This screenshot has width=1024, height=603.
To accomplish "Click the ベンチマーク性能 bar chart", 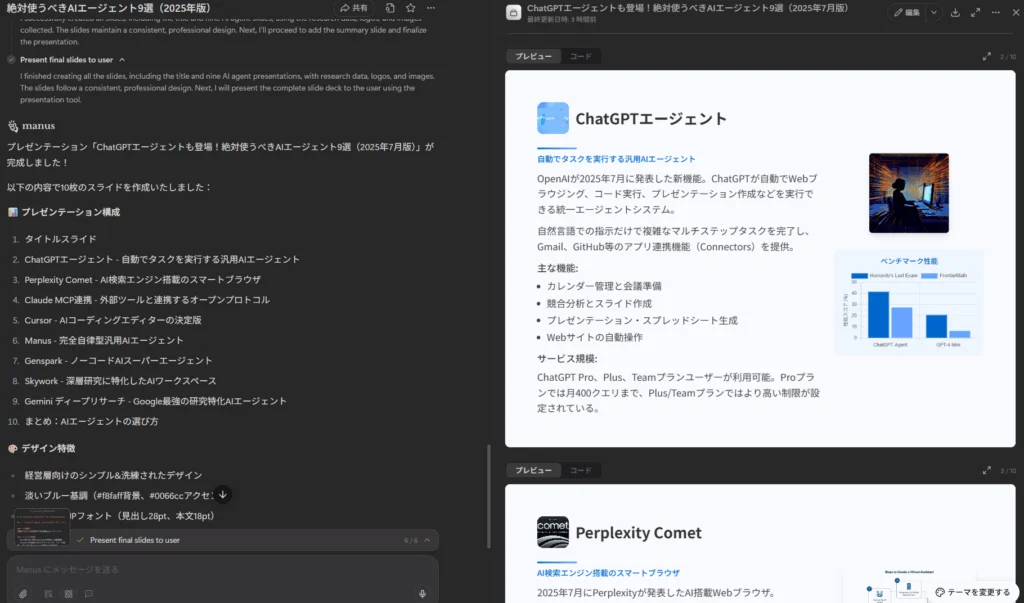I will coord(908,303).
